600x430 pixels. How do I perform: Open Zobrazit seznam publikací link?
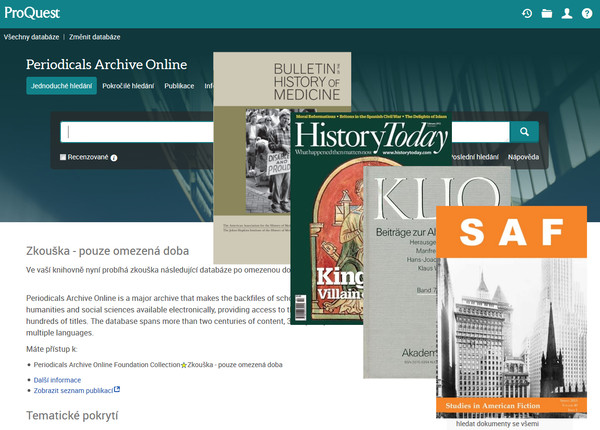click(x=73, y=391)
